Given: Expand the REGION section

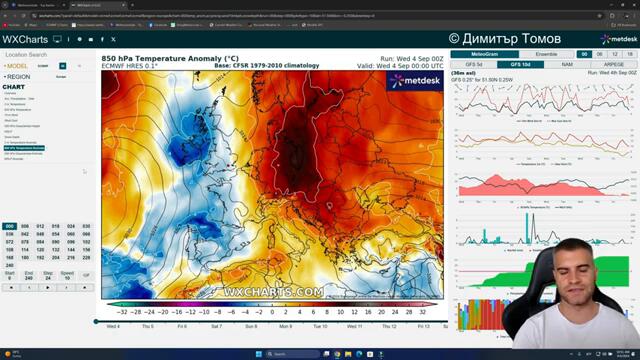Looking at the screenshot, I should pos(17,77).
